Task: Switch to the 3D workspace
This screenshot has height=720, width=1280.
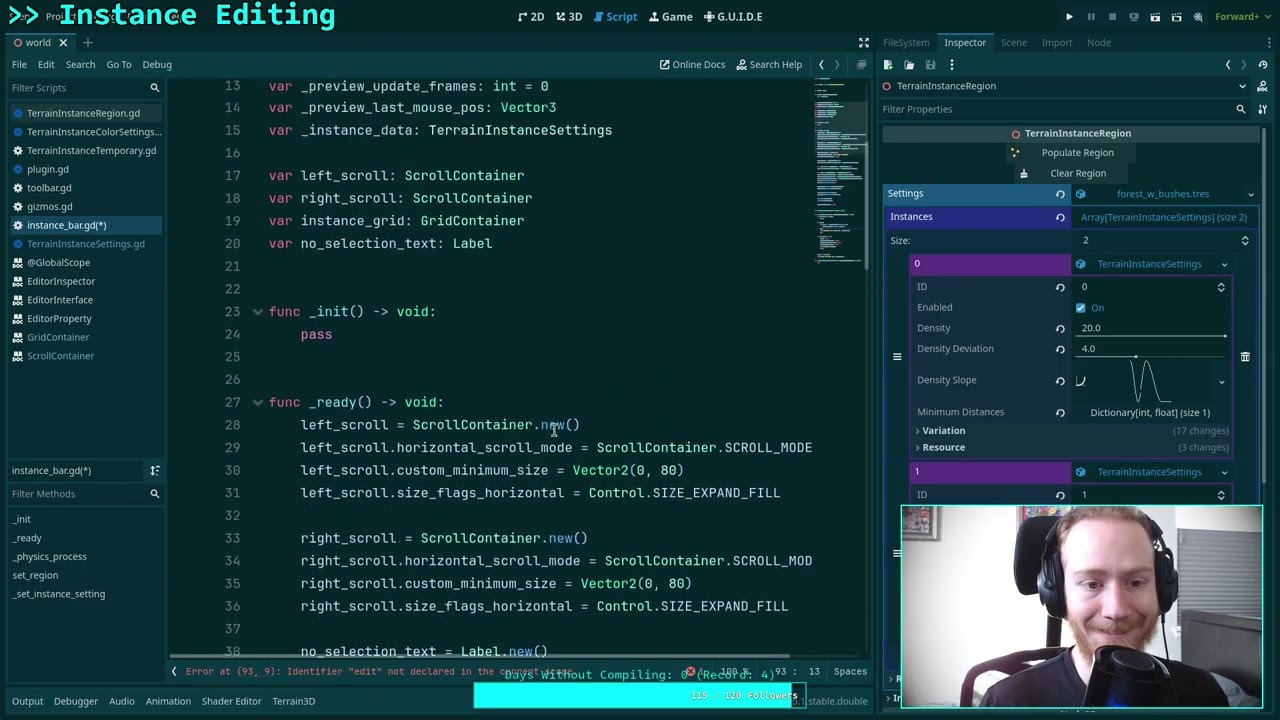Action: point(569,17)
